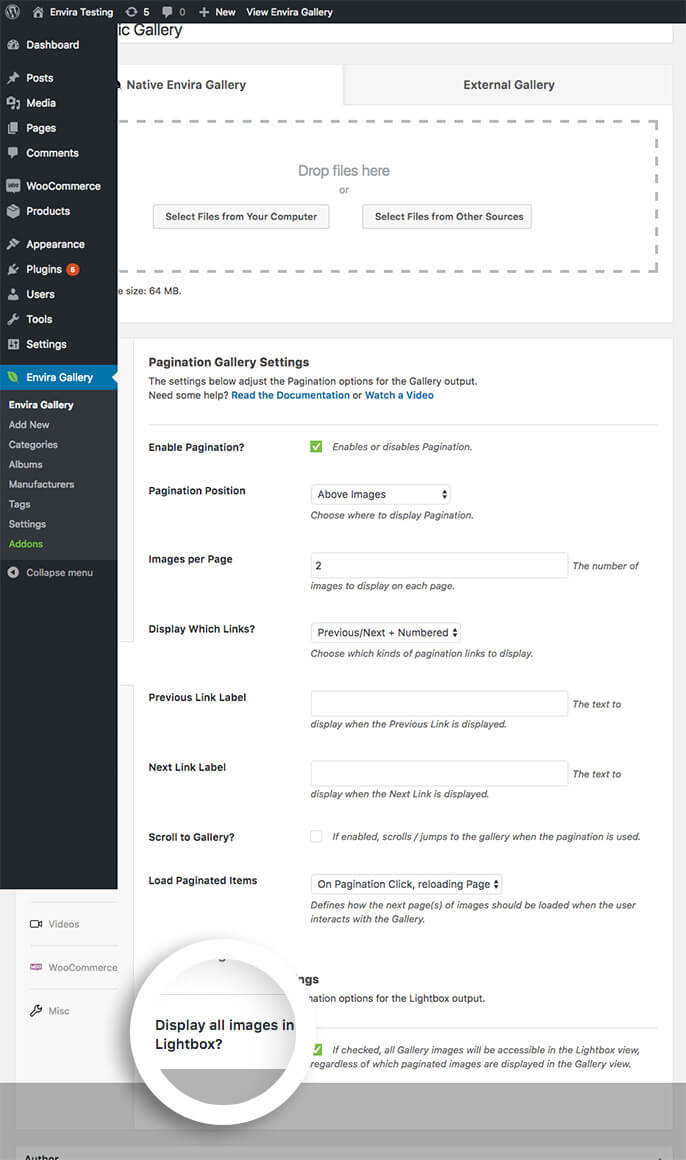The height and width of the screenshot is (1160, 686).
Task: Switch to the External Gallery tab
Action: point(508,85)
